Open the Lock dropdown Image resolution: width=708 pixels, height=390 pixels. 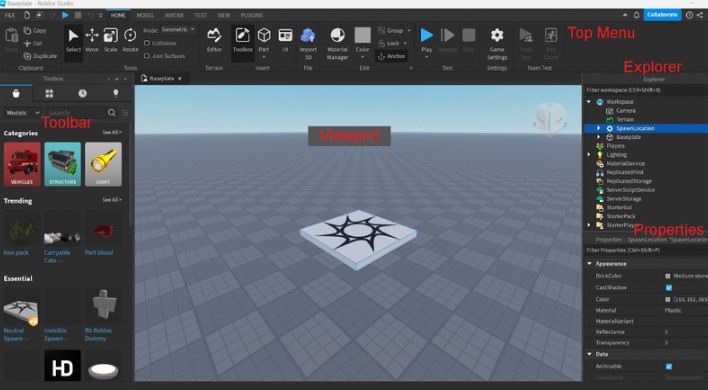pyautogui.click(x=405, y=43)
